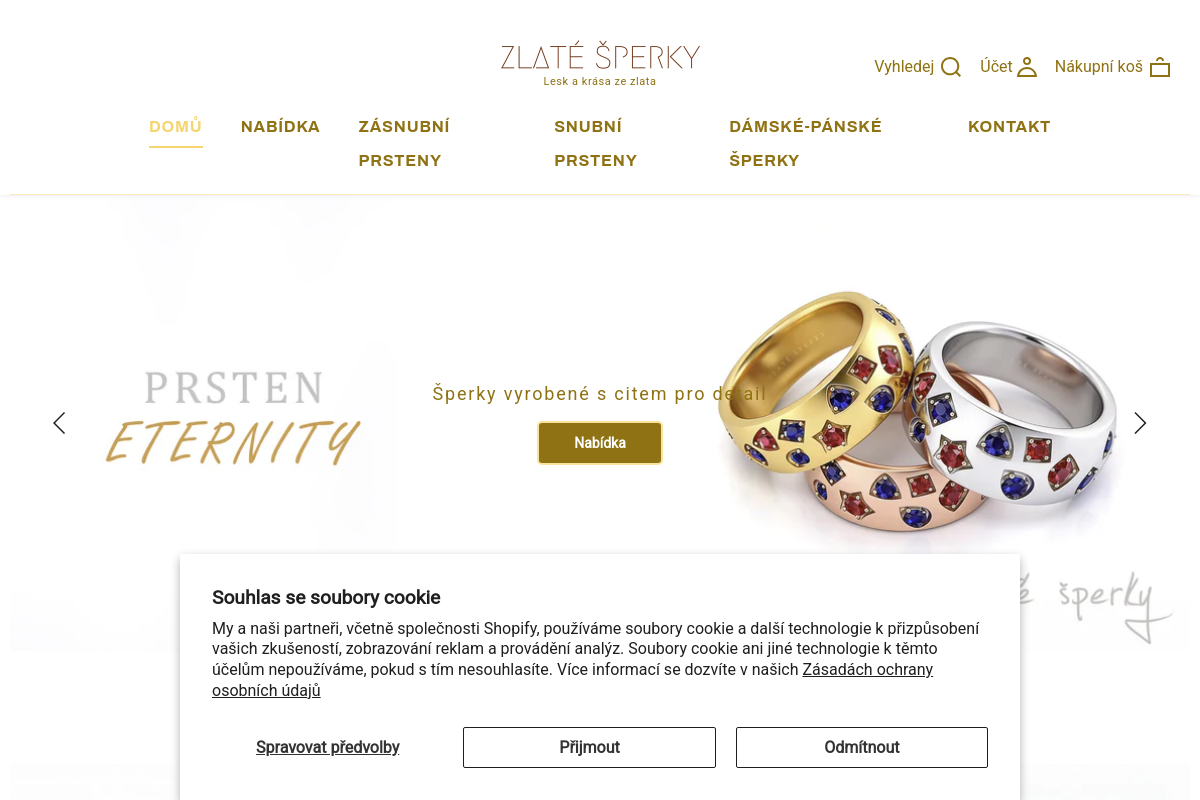
Task: Reject cookies with Odmítnout
Action: pos(861,747)
